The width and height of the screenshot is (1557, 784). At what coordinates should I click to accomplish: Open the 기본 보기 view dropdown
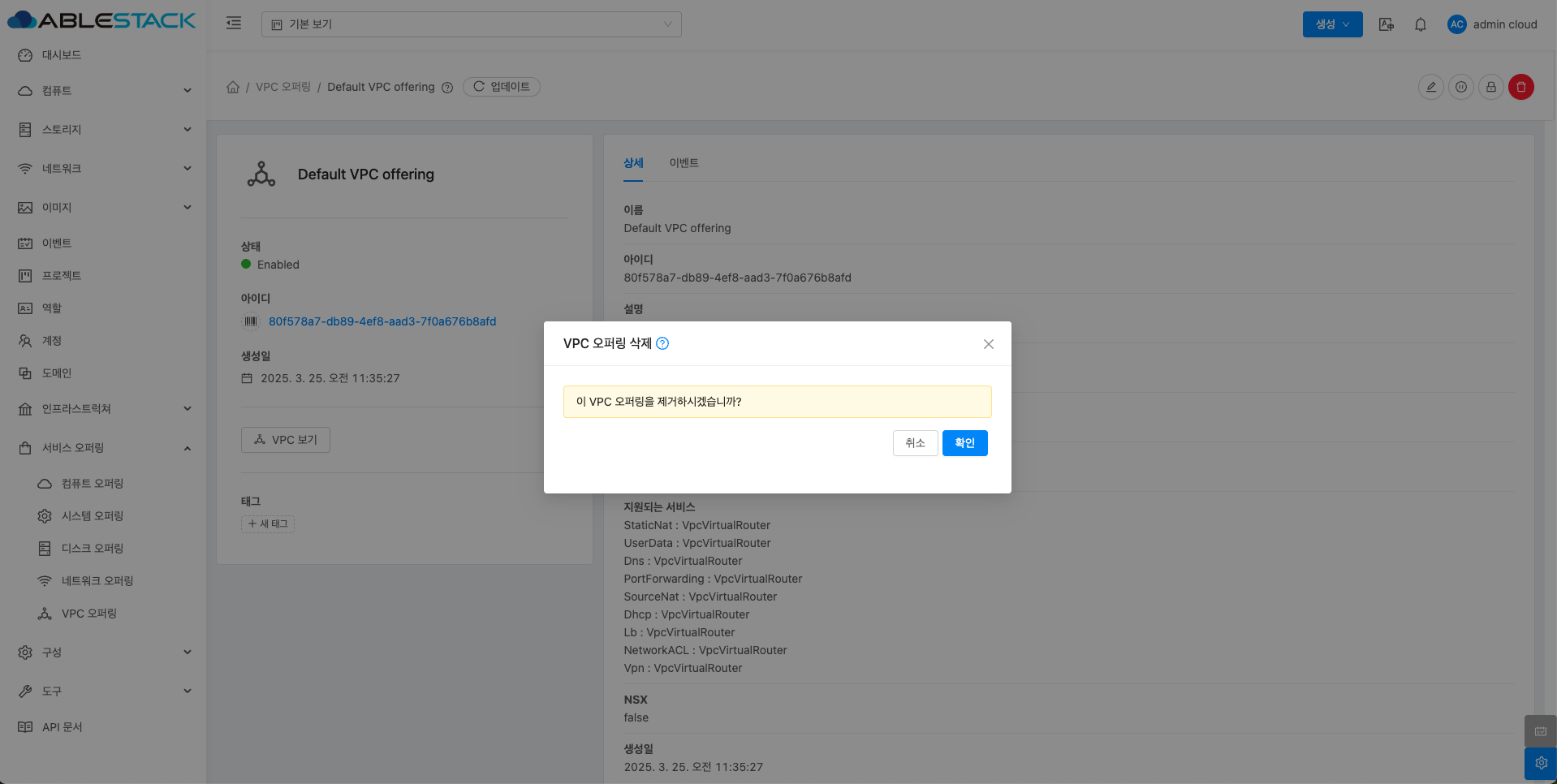(x=471, y=24)
